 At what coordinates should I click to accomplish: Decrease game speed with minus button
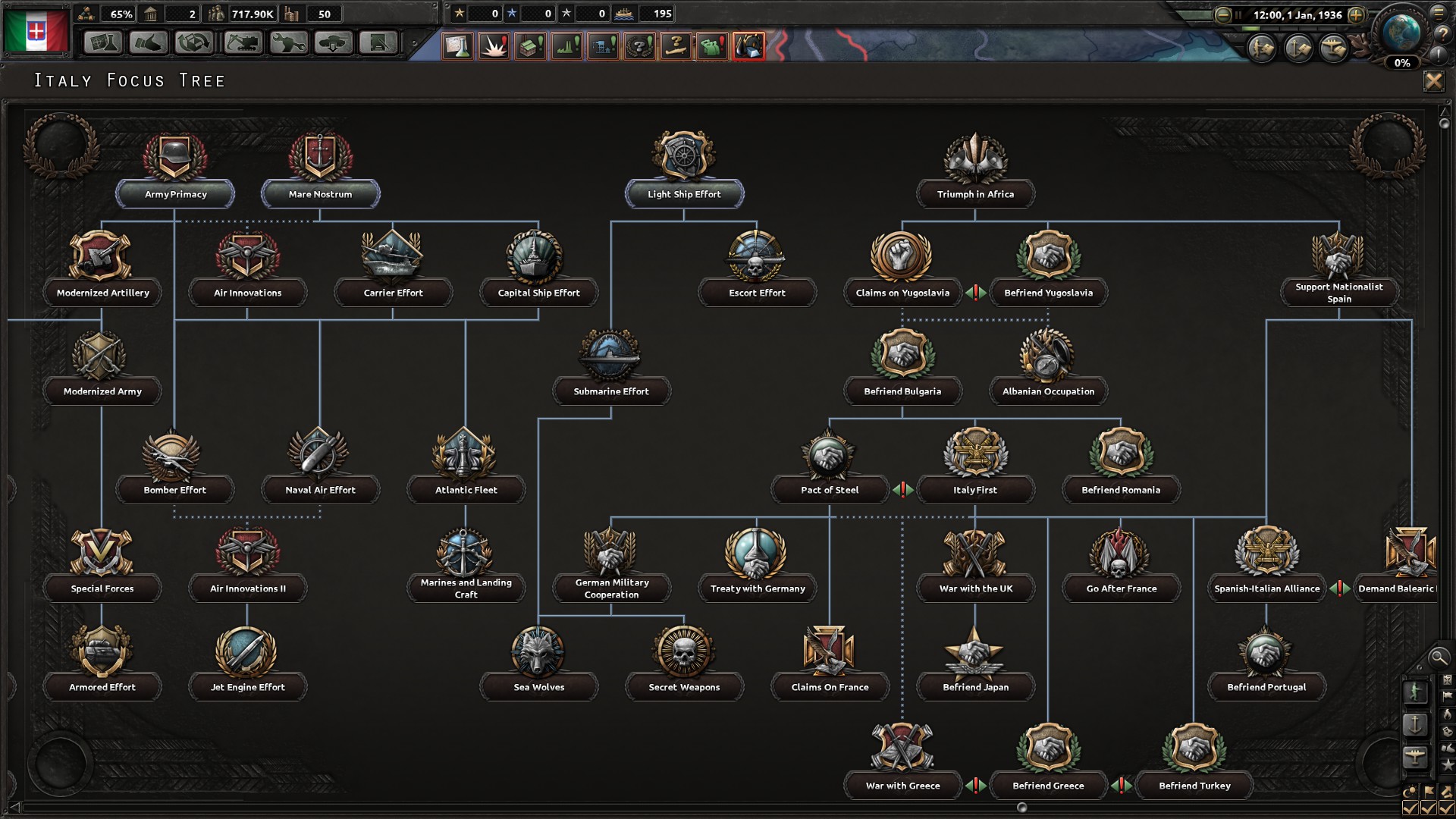point(1222,15)
